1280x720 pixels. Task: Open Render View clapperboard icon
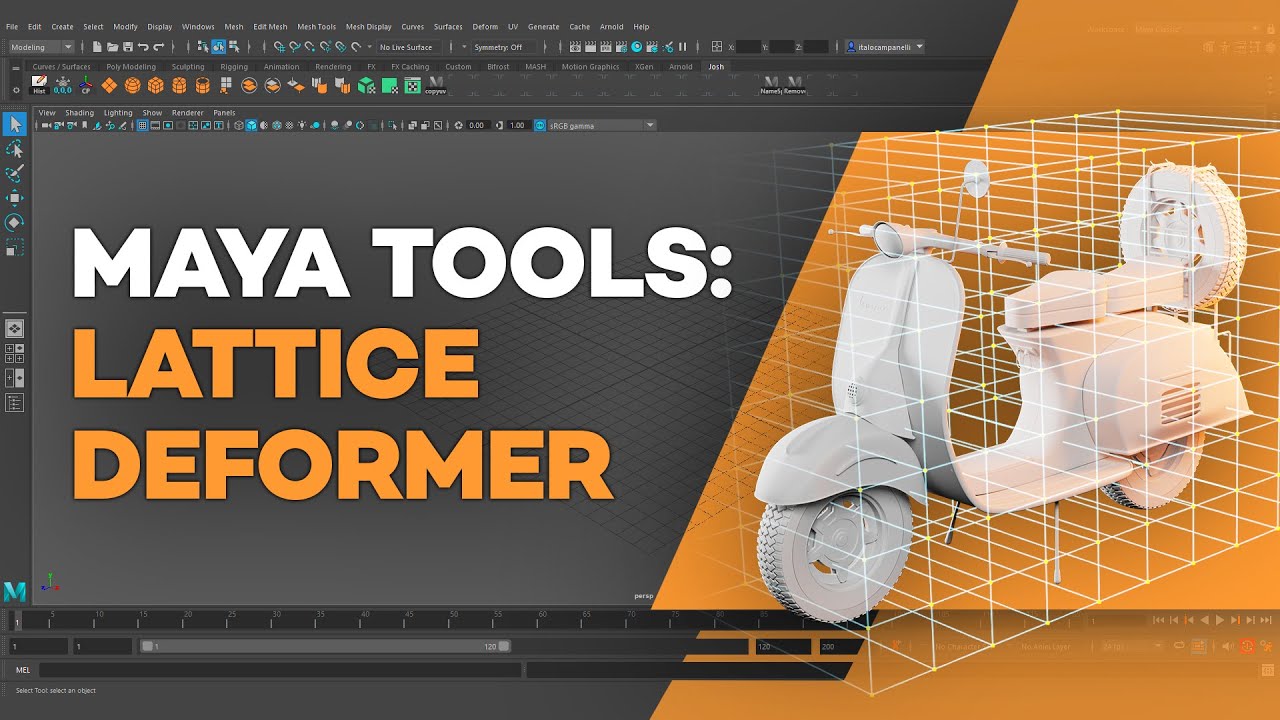pos(575,47)
